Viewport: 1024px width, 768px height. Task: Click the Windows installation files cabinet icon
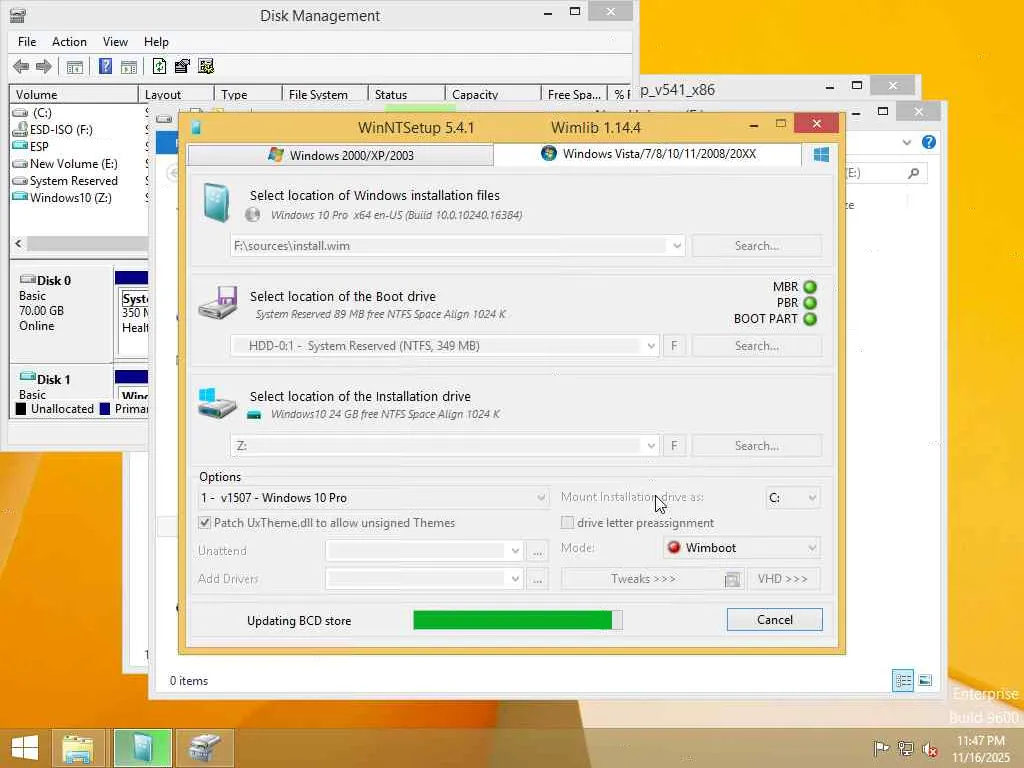click(216, 202)
